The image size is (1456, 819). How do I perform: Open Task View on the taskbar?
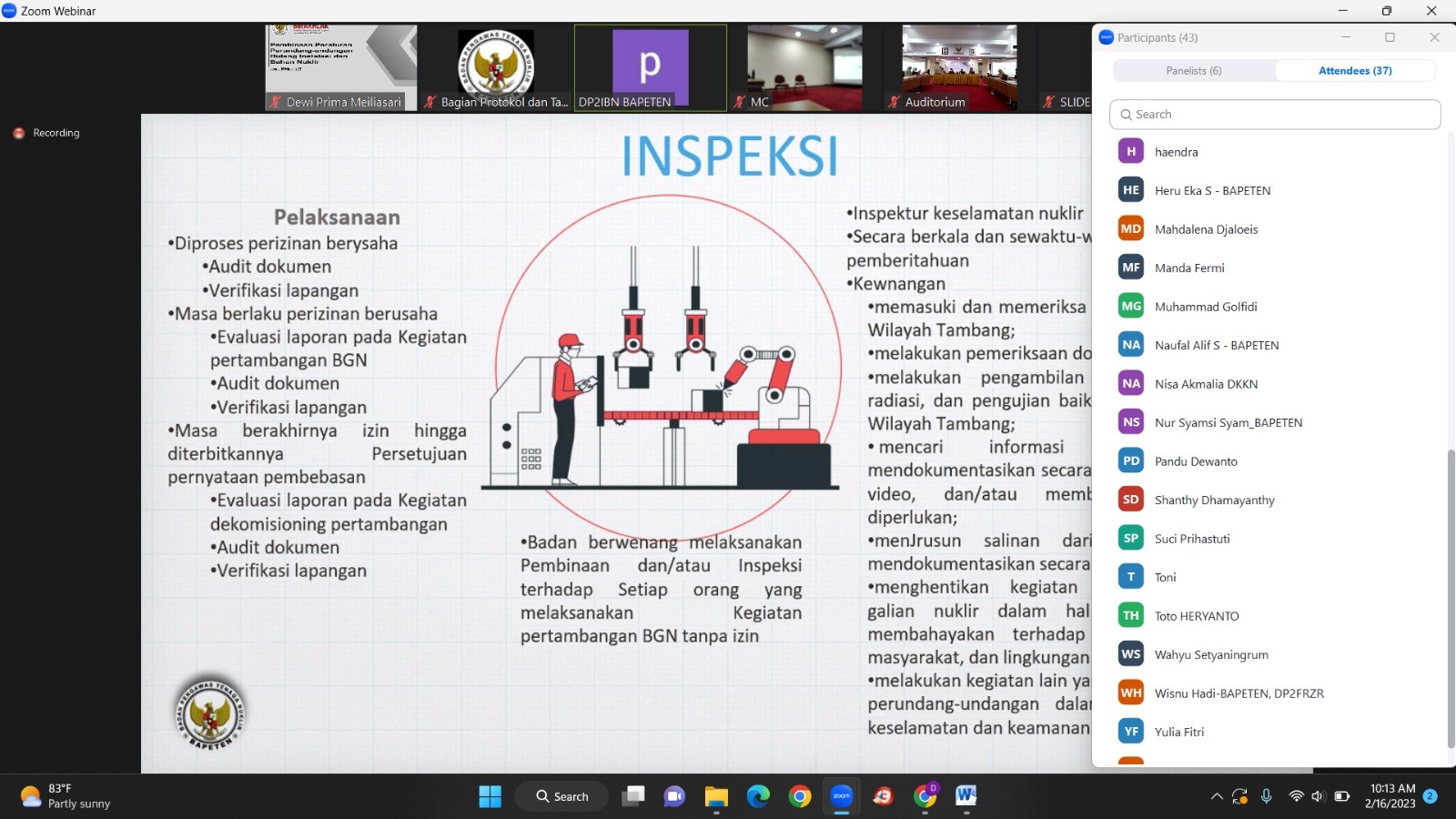coord(632,796)
